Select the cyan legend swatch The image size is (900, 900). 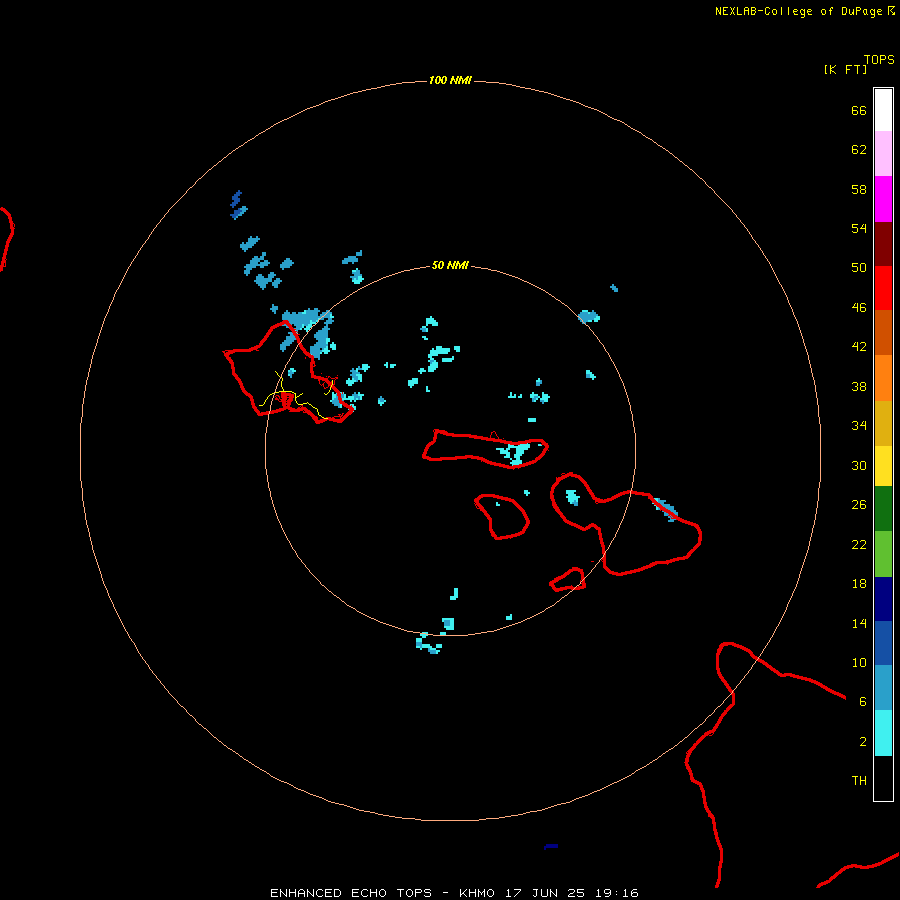click(883, 733)
